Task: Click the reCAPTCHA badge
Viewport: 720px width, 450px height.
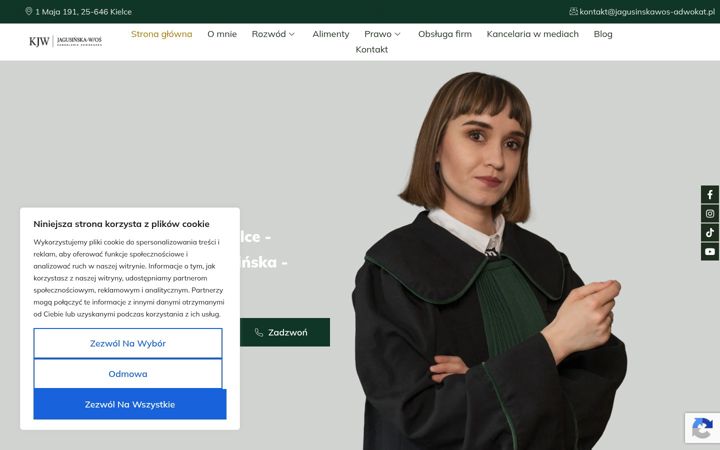Action: click(702, 428)
